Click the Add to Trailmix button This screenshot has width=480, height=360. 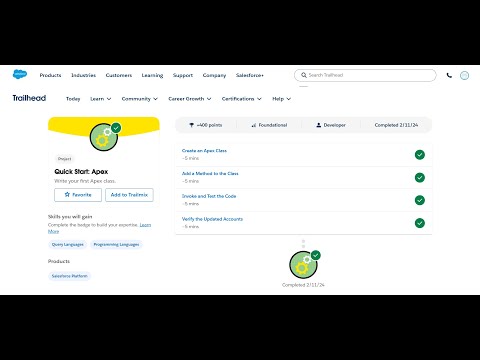tap(129, 195)
